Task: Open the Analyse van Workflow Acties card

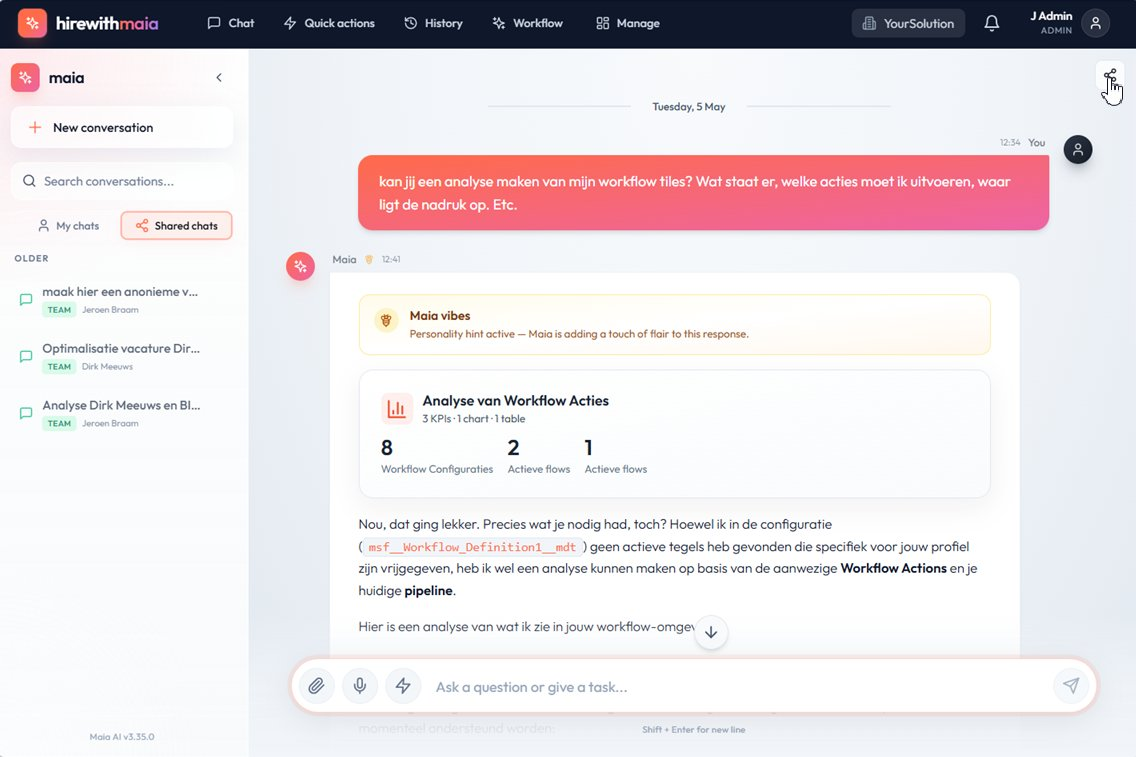Action: [x=674, y=434]
